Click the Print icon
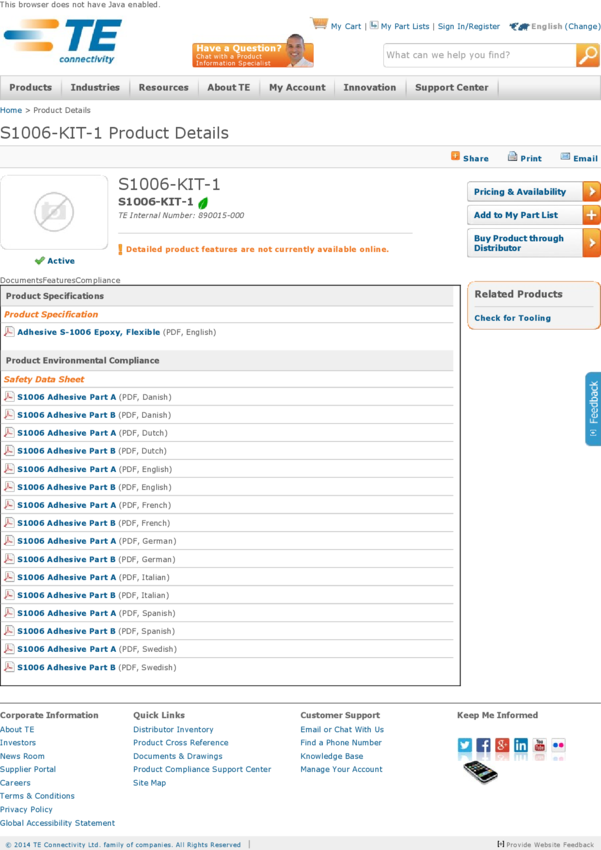601x850 pixels. (x=512, y=157)
